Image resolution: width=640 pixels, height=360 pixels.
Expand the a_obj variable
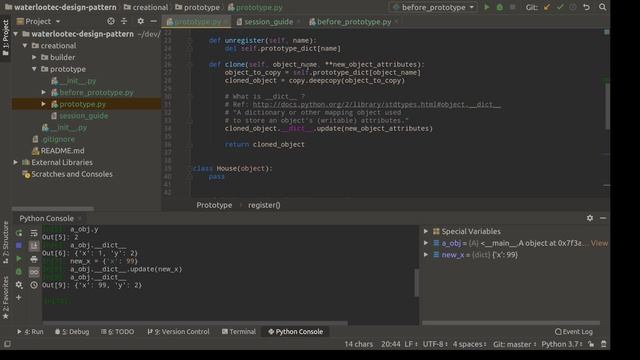(426, 243)
